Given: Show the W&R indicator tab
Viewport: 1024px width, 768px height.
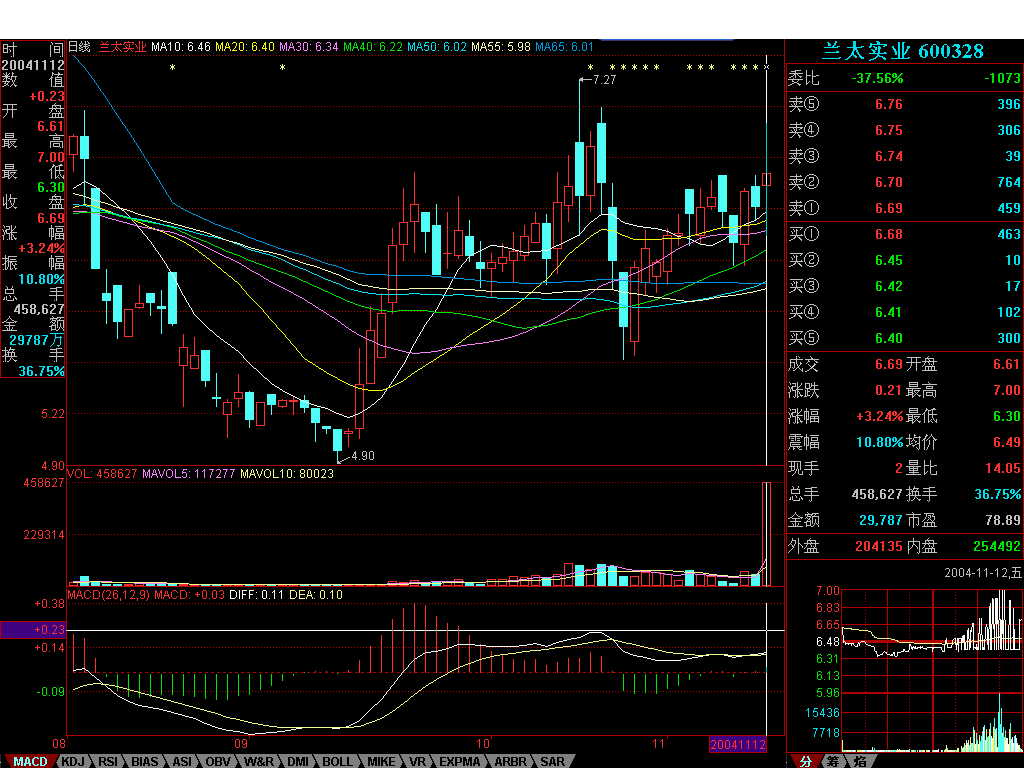Looking at the screenshot, I should pyautogui.click(x=259, y=761).
